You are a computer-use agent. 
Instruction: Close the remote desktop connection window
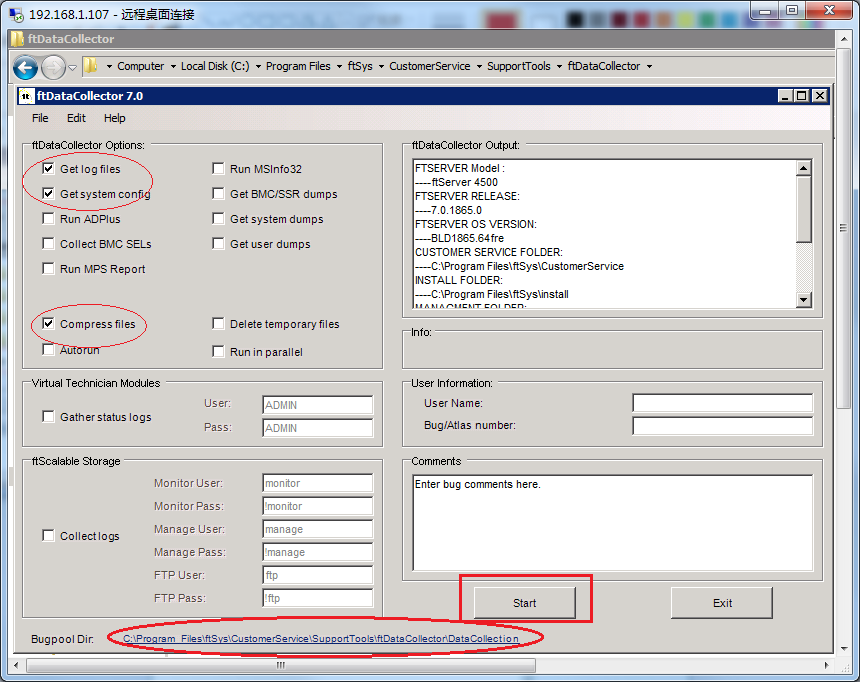[830, 10]
